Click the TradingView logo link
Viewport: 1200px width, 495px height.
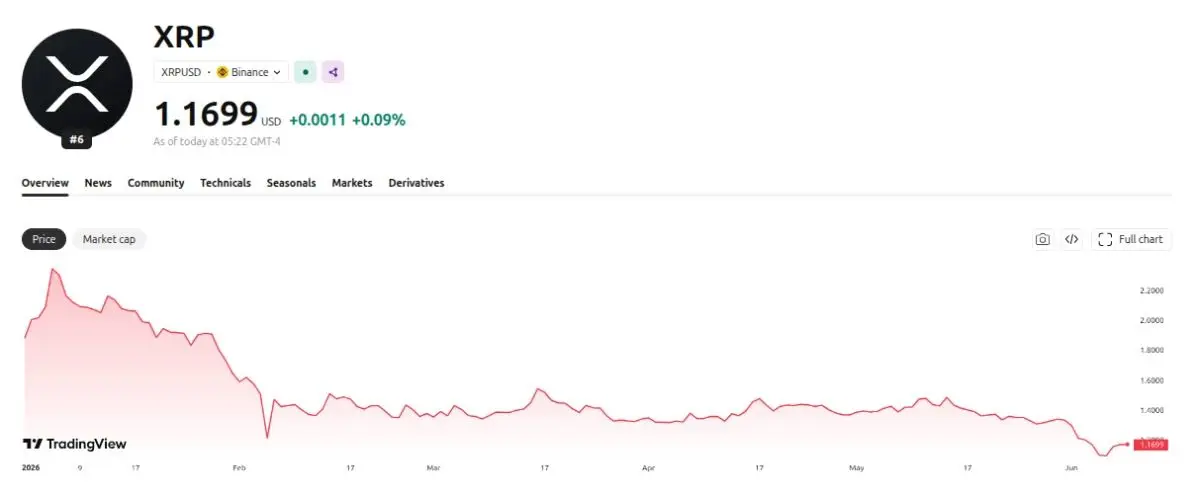[75, 444]
